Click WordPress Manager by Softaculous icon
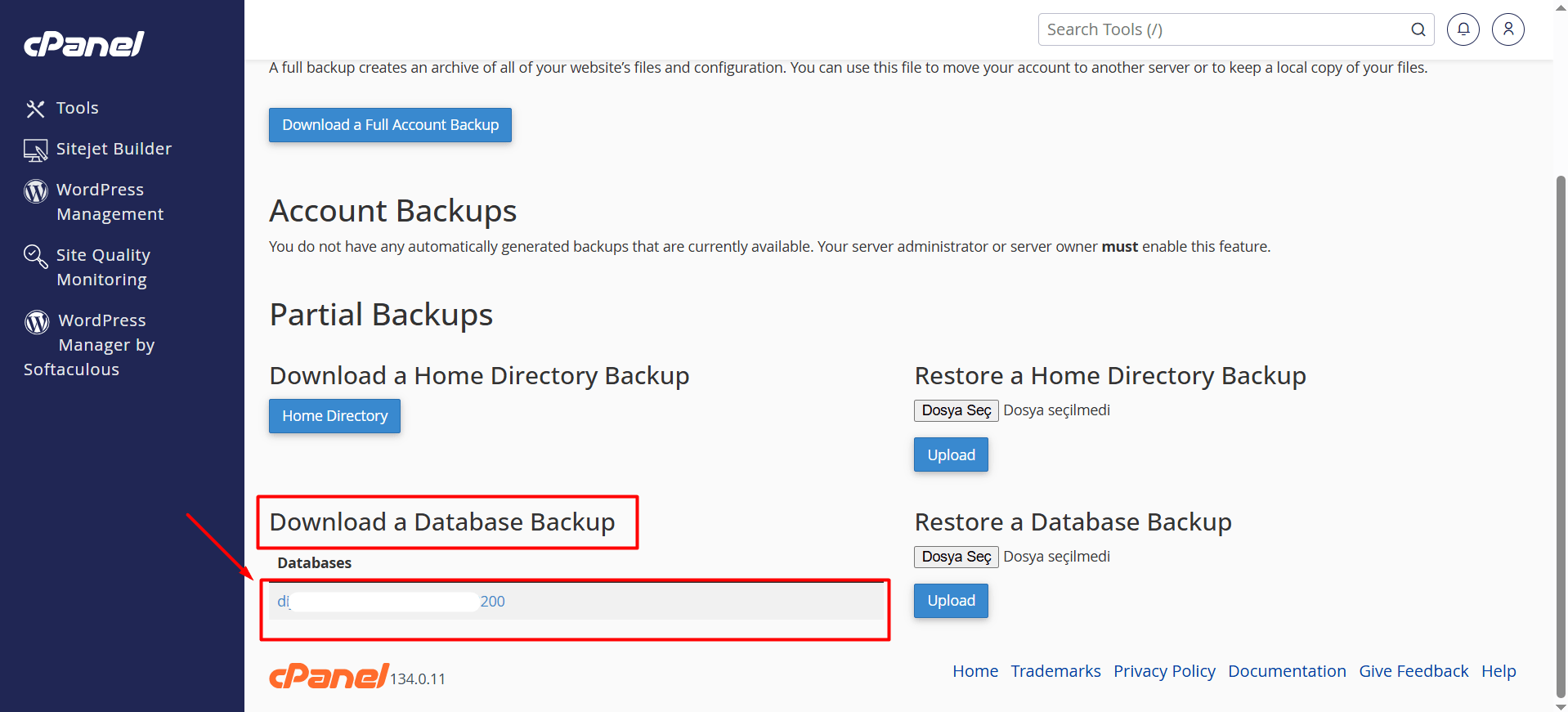 tap(37, 322)
